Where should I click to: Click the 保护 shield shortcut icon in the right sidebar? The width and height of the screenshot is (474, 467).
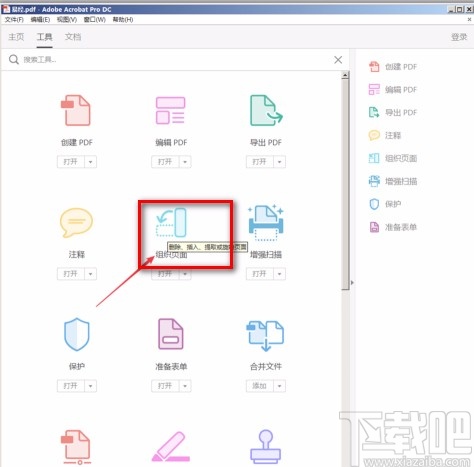point(374,204)
